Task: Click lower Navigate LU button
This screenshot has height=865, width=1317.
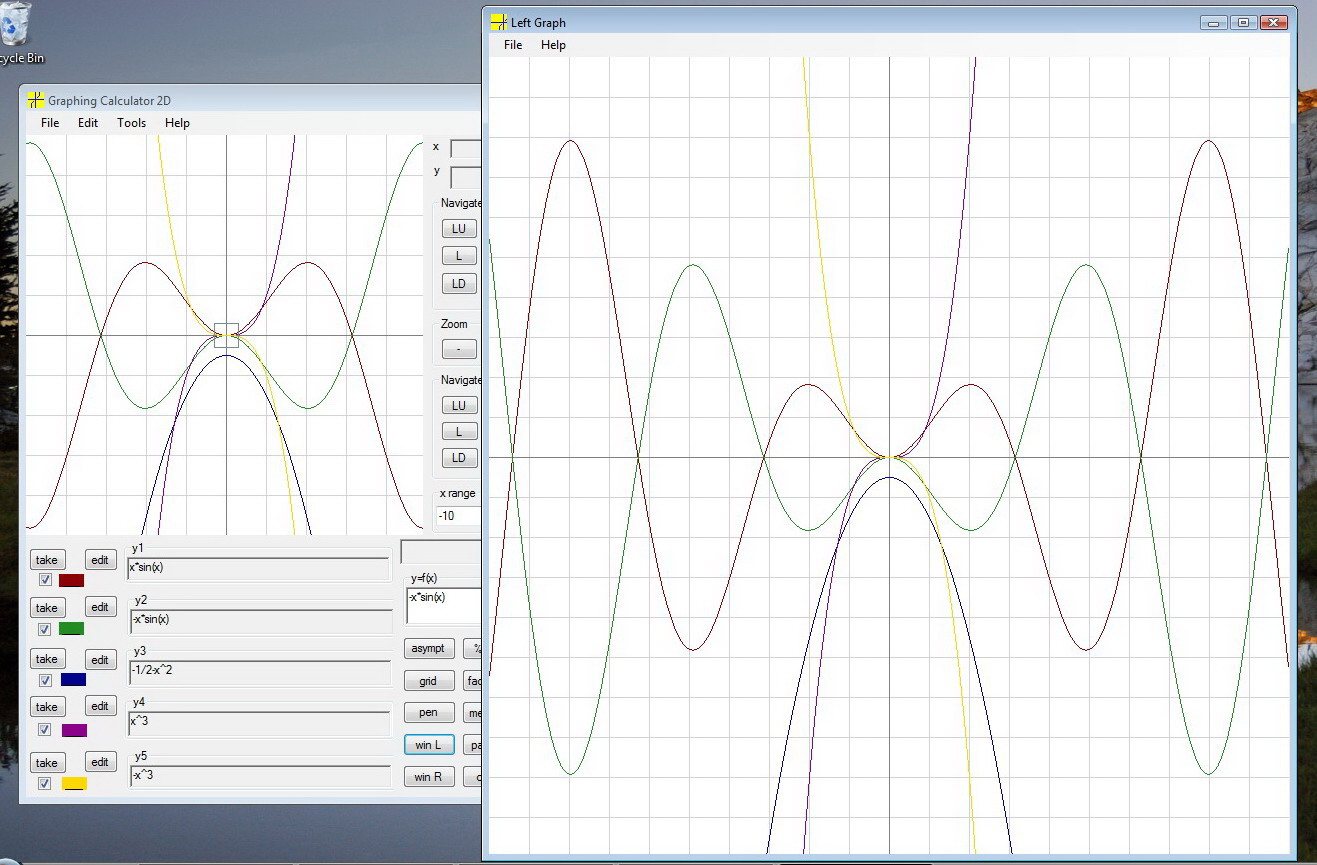Action: (x=459, y=405)
